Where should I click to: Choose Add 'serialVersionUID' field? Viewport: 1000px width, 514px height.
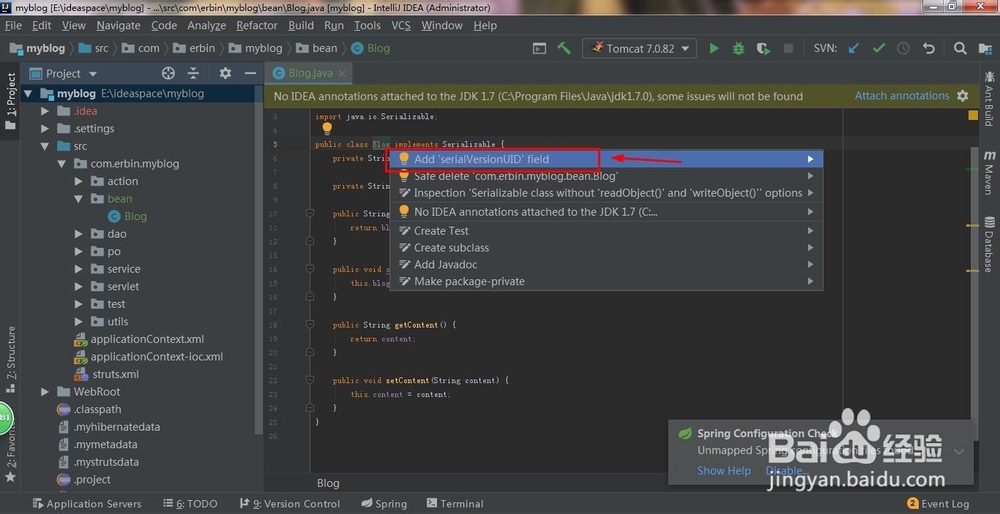coord(606,159)
